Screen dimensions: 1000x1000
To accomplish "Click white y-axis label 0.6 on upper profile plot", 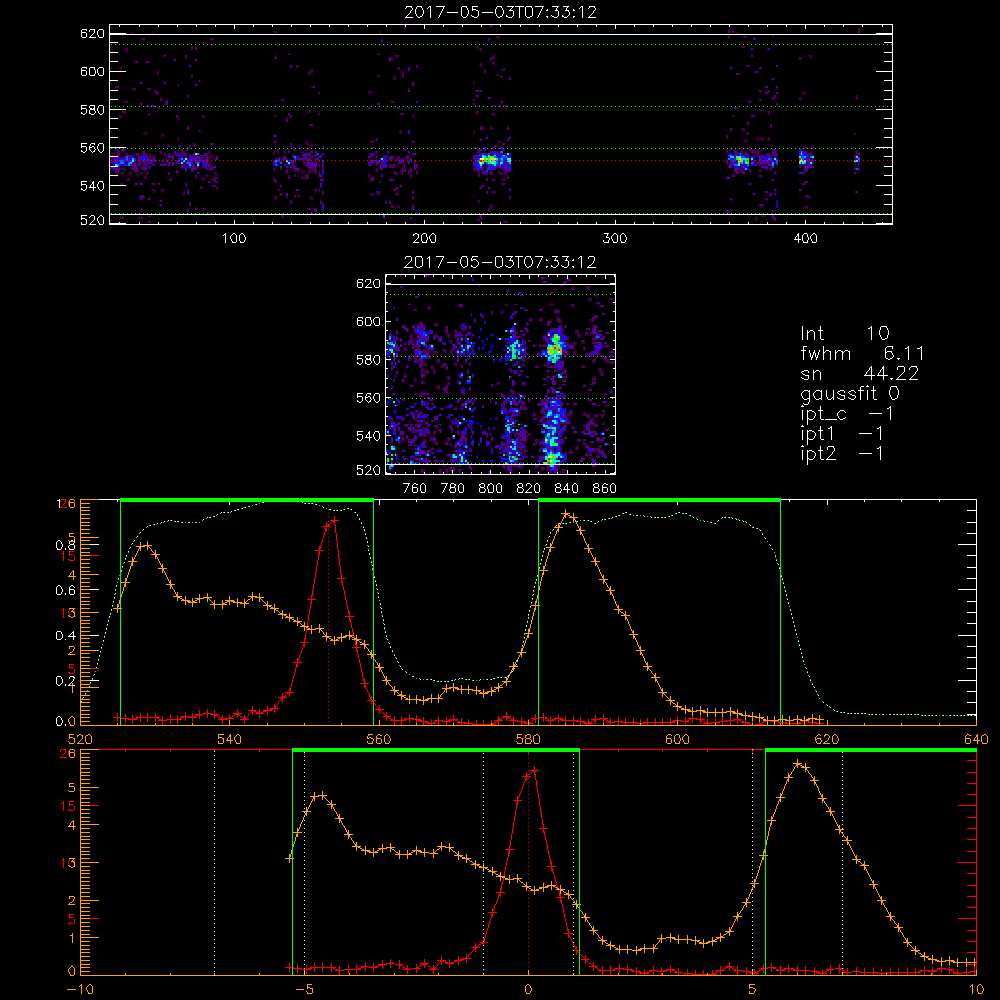I will [65, 591].
